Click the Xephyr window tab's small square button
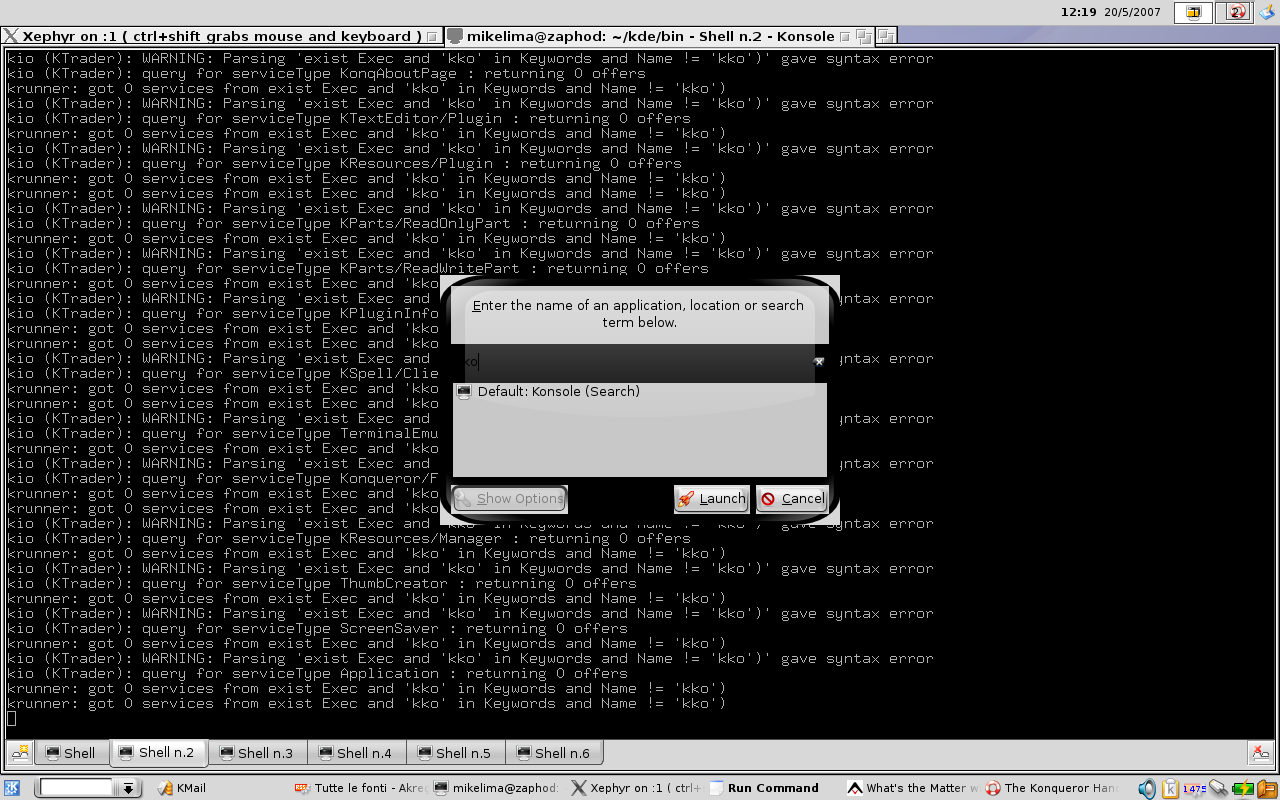This screenshot has height=800, width=1280. (432, 37)
